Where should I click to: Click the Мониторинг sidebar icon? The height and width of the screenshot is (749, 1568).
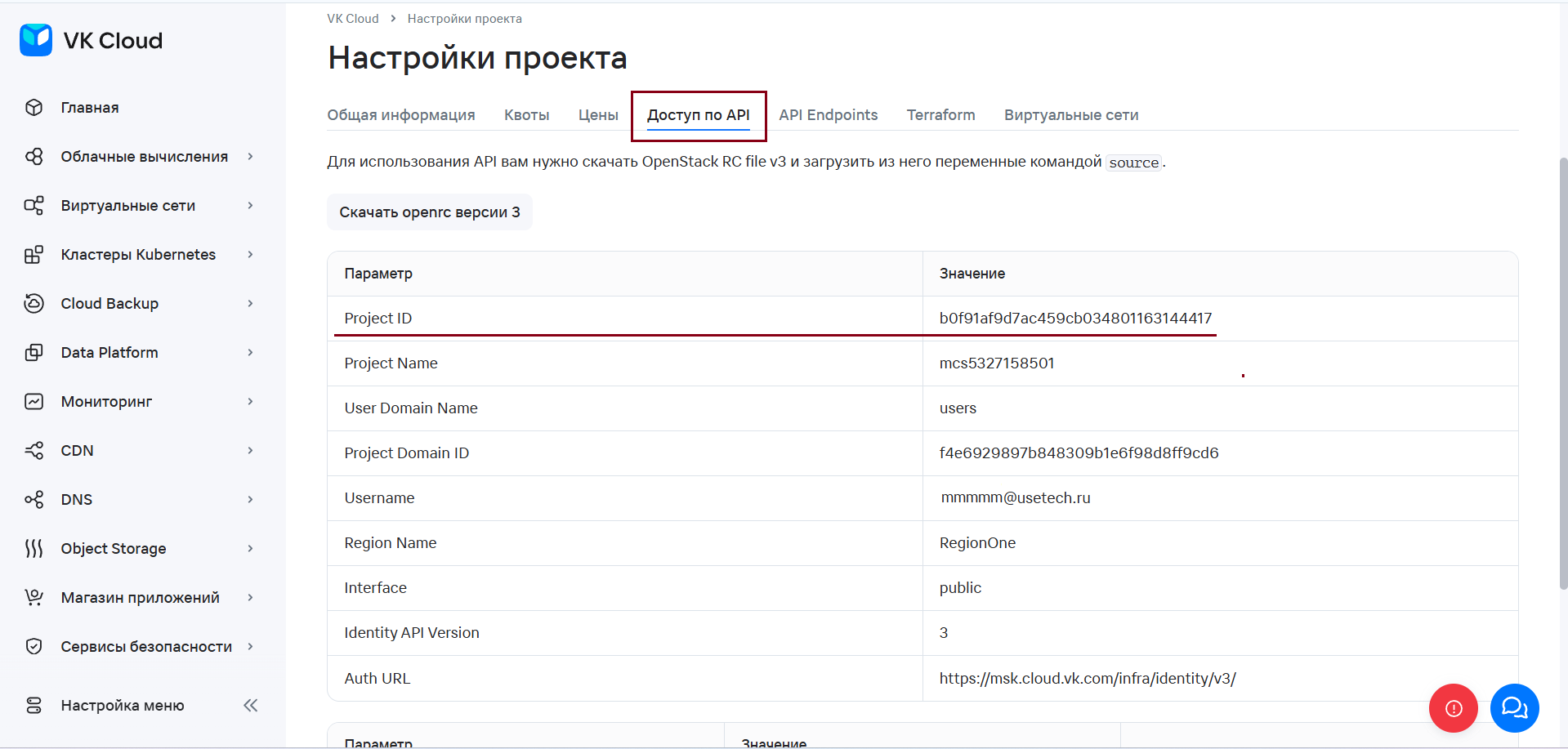click(34, 402)
